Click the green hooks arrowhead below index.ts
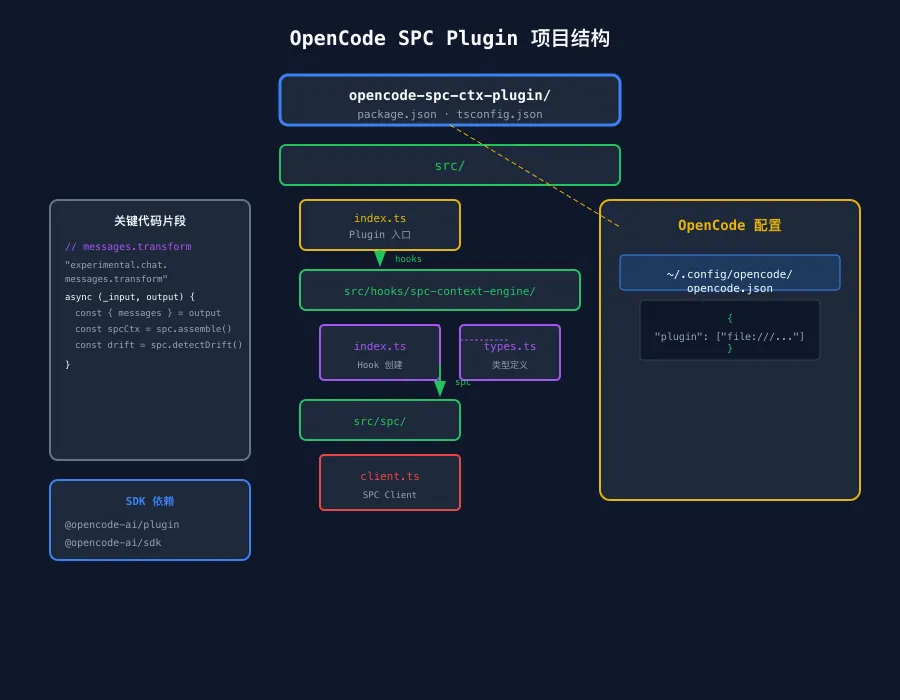Screen dimensions: 900x700 (380, 259)
